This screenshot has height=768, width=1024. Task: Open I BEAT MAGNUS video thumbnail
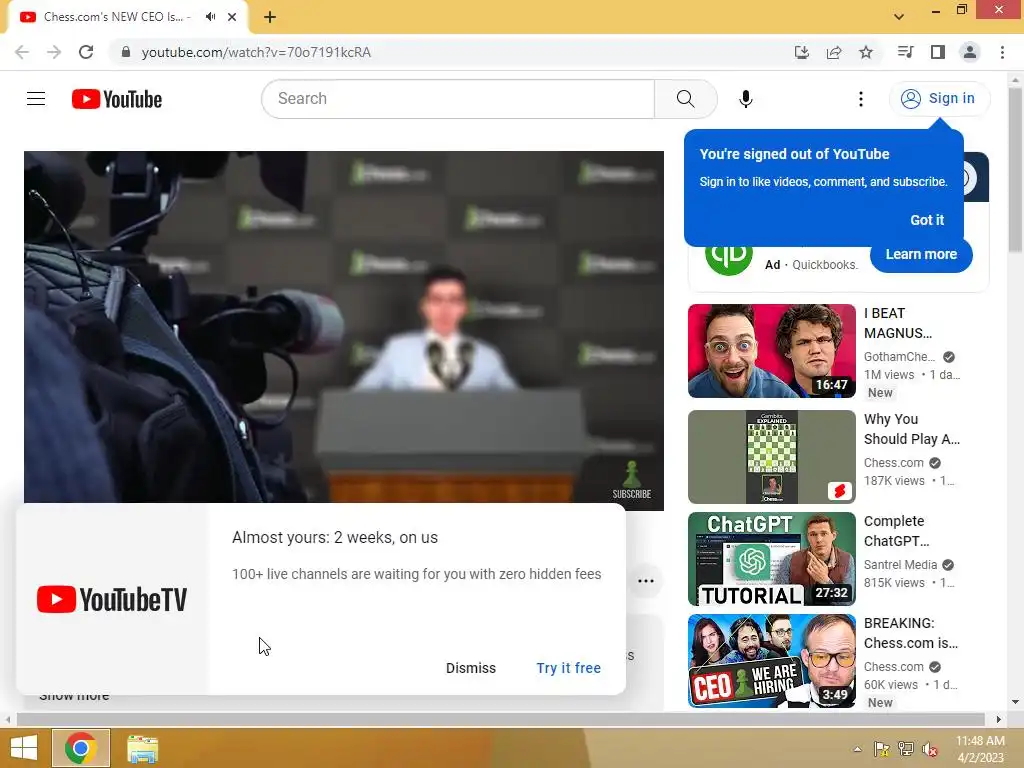(x=771, y=351)
